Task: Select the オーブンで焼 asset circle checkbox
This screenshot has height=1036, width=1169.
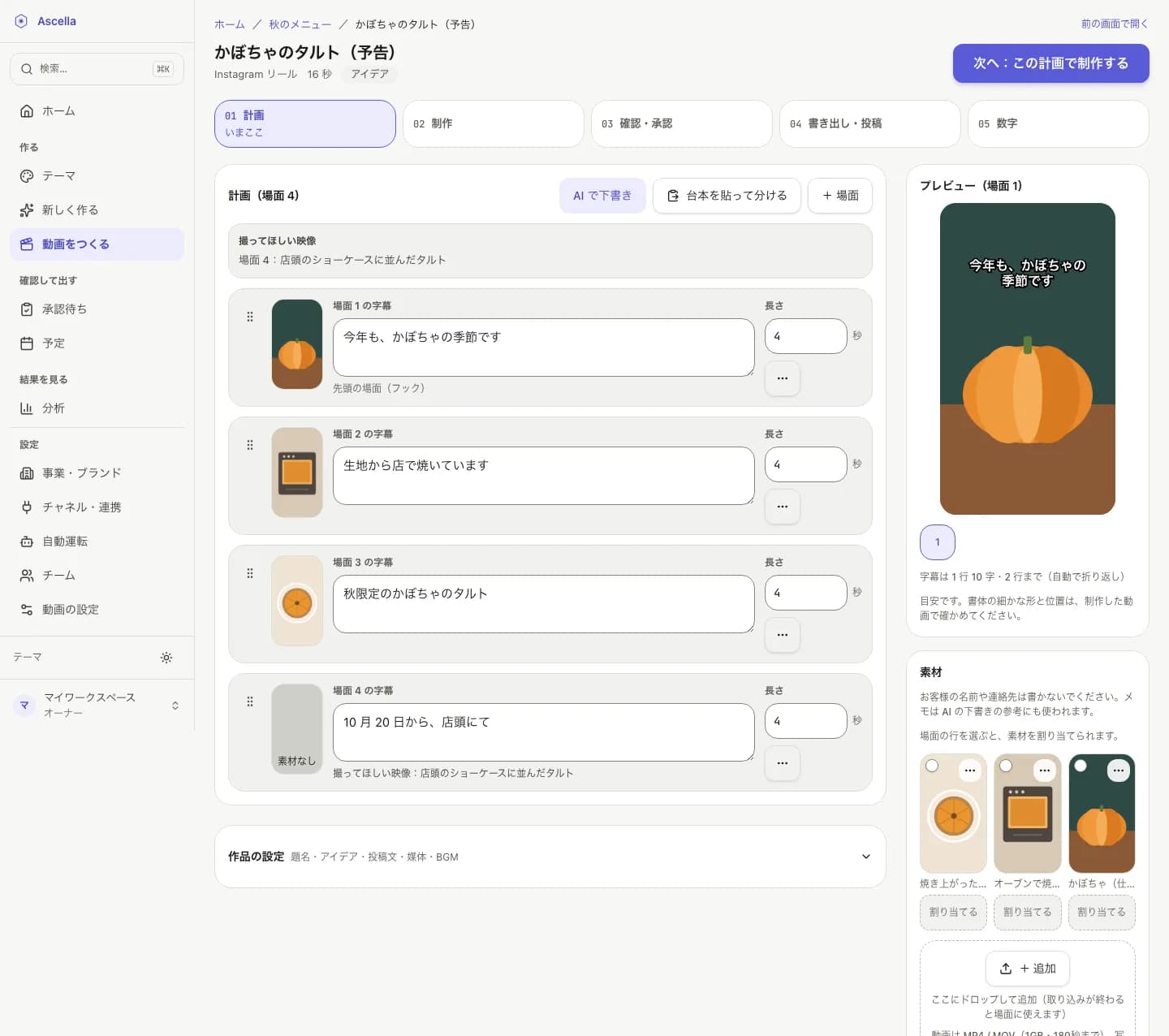Action: click(x=1006, y=766)
